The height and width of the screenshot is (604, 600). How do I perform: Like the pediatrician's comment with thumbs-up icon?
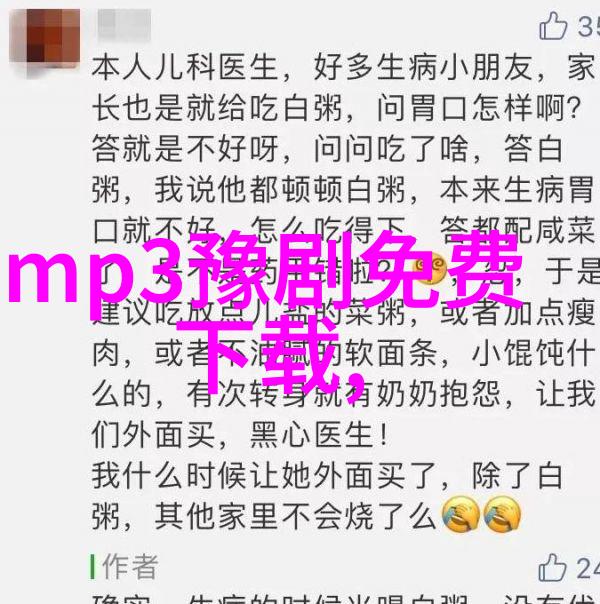coord(553,25)
